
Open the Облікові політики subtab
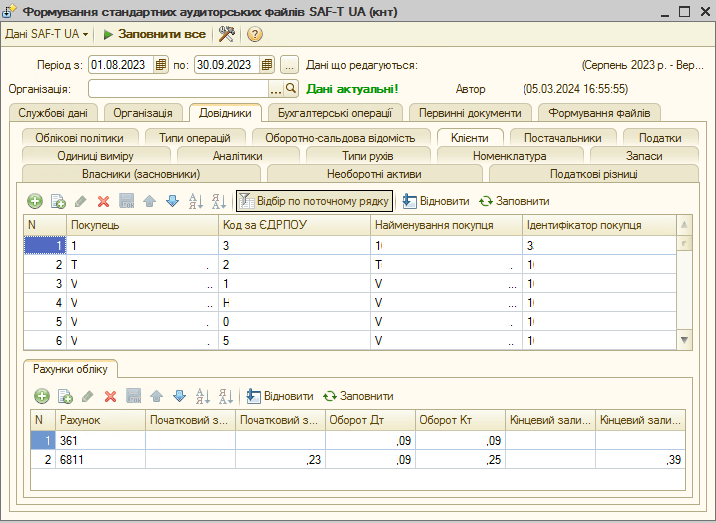(79, 138)
